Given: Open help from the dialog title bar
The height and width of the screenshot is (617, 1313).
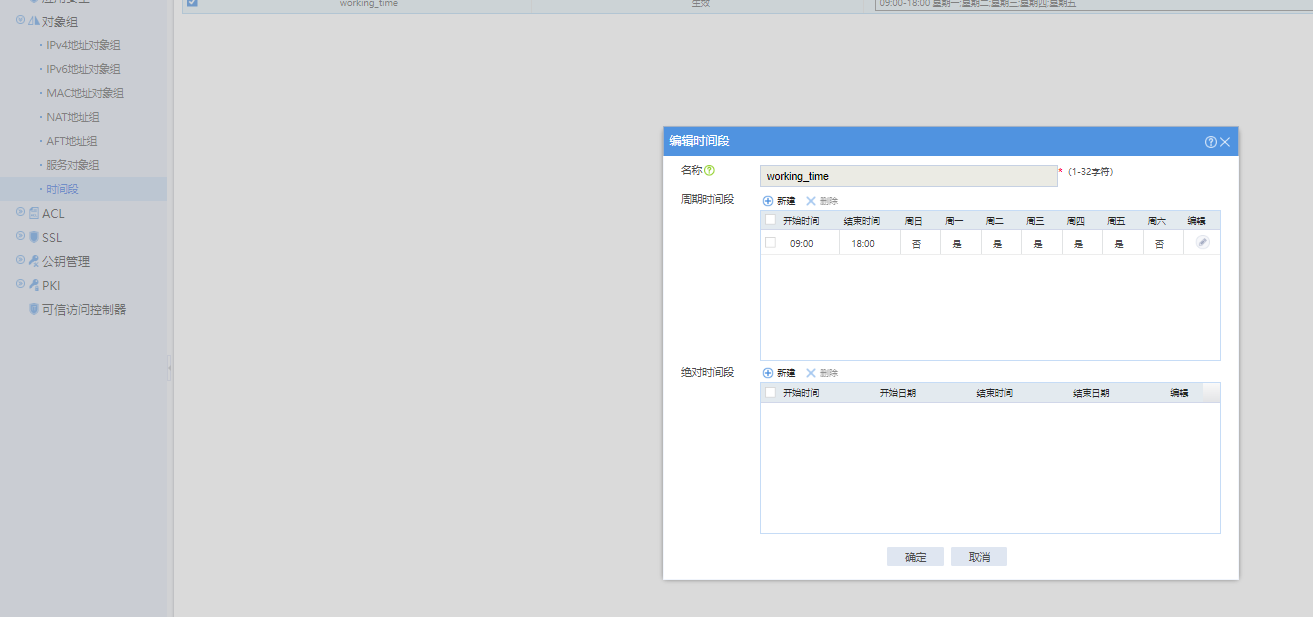Looking at the screenshot, I should (x=1211, y=142).
